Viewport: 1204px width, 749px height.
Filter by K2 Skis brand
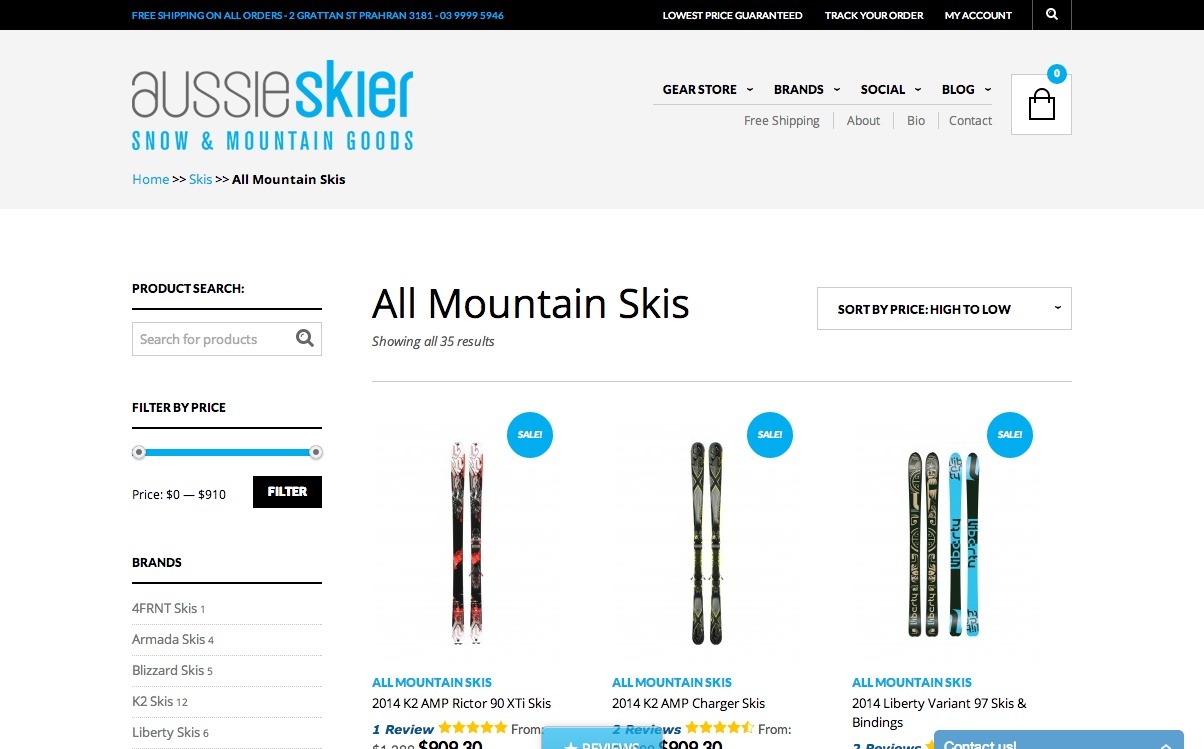tap(153, 701)
